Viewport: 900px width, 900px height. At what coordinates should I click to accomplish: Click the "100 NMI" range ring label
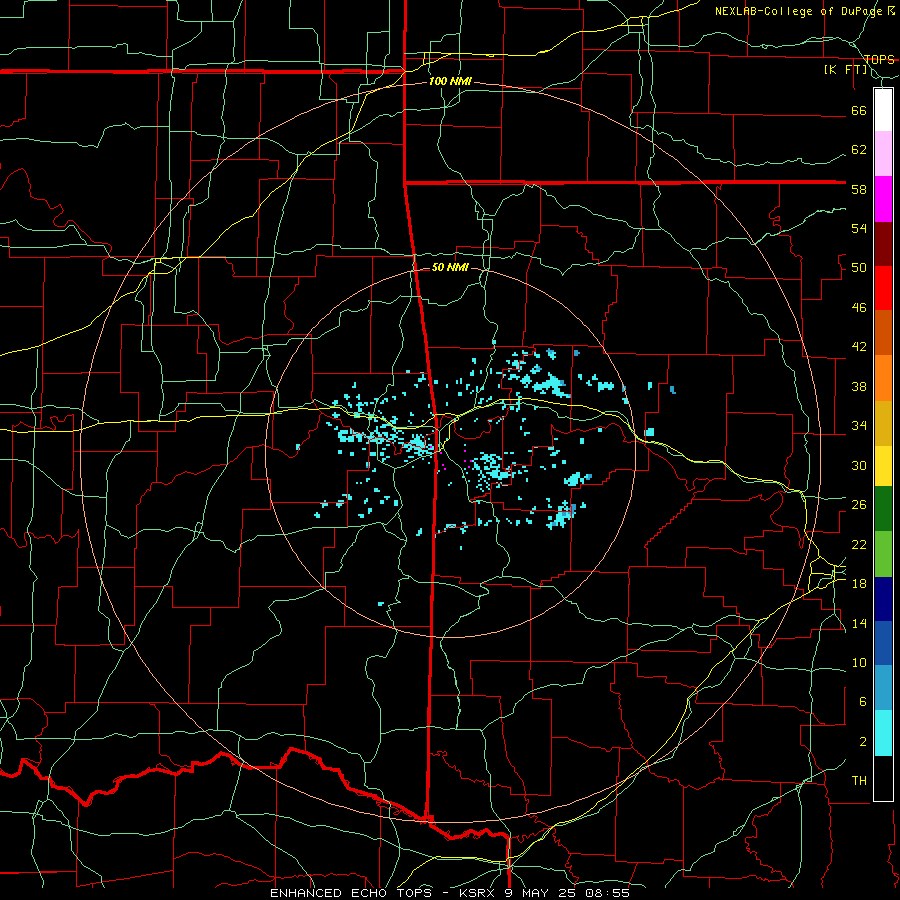click(450, 82)
